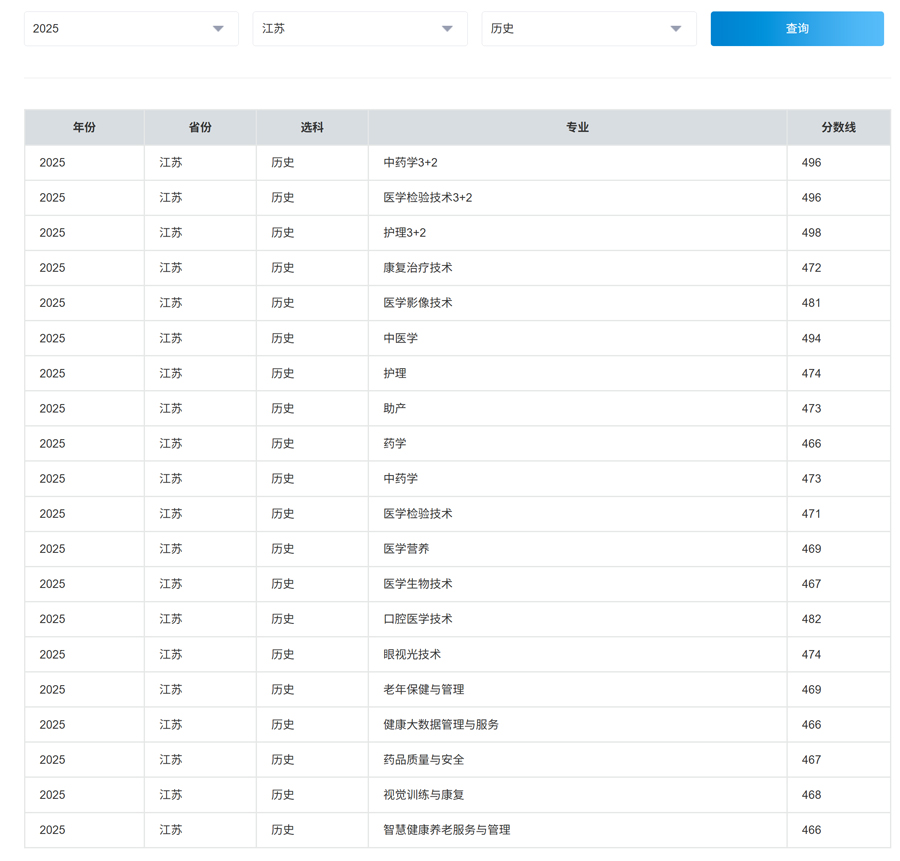Click the 分数线 column header

[838, 128]
